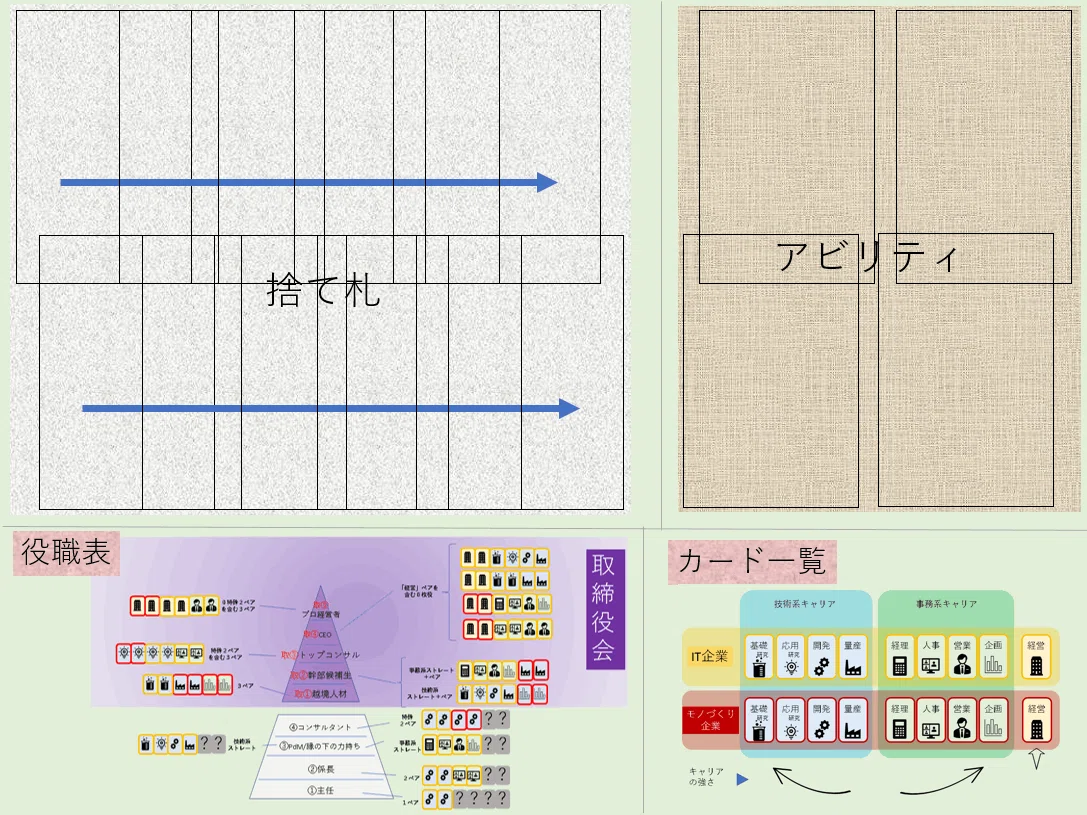The image size is (1087, 815).
Task: Click the purple 取締役会 banner
Action: [x=605, y=610]
